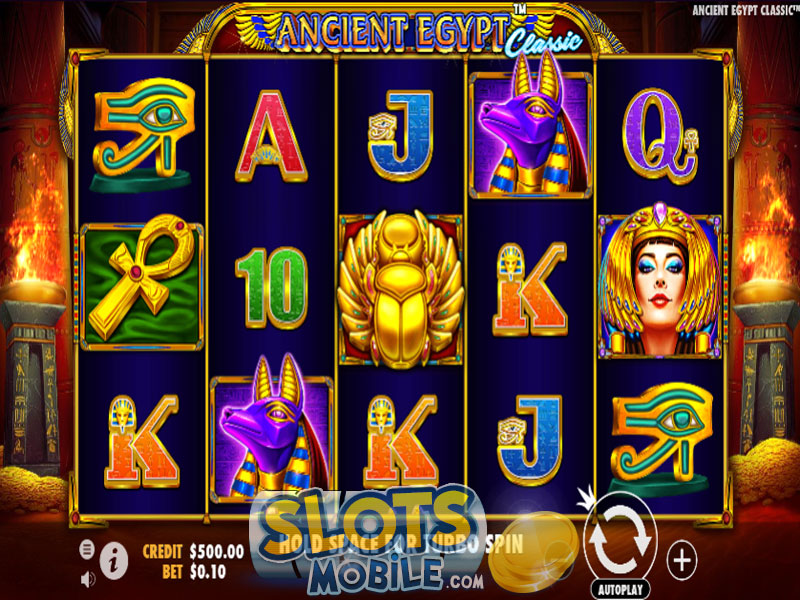
Task: Click the Anubis symbol on second reel
Action: pos(272,429)
